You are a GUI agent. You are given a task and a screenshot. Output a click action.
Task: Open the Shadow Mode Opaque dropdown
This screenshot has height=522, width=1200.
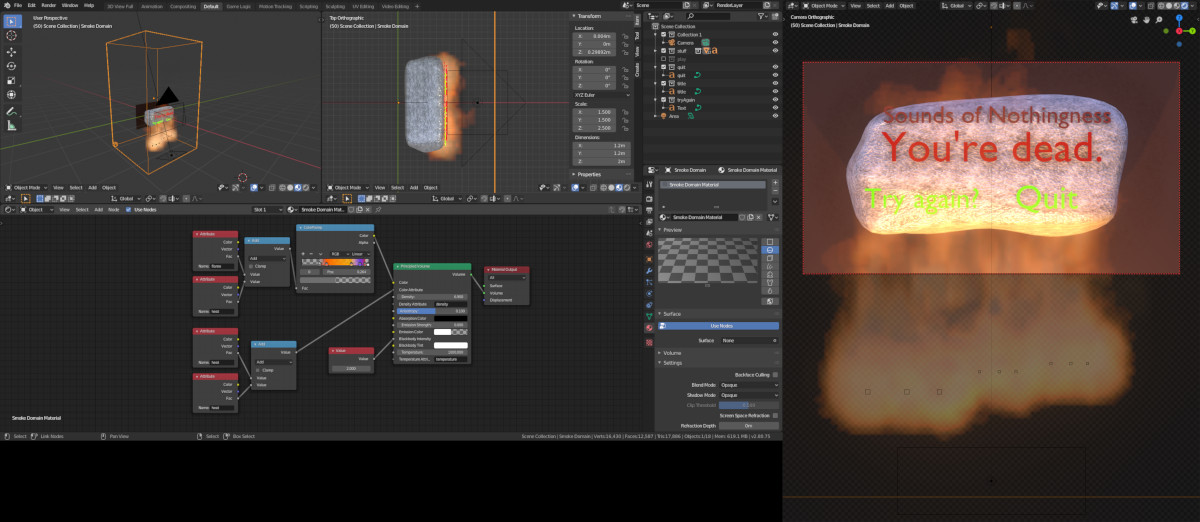click(x=748, y=395)
